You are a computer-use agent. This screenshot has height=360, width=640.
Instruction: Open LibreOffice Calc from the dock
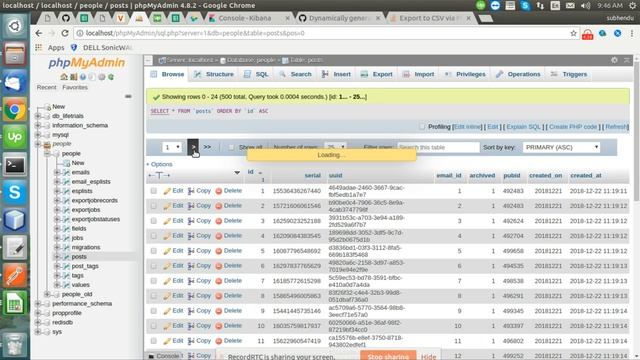coord(15,302)
